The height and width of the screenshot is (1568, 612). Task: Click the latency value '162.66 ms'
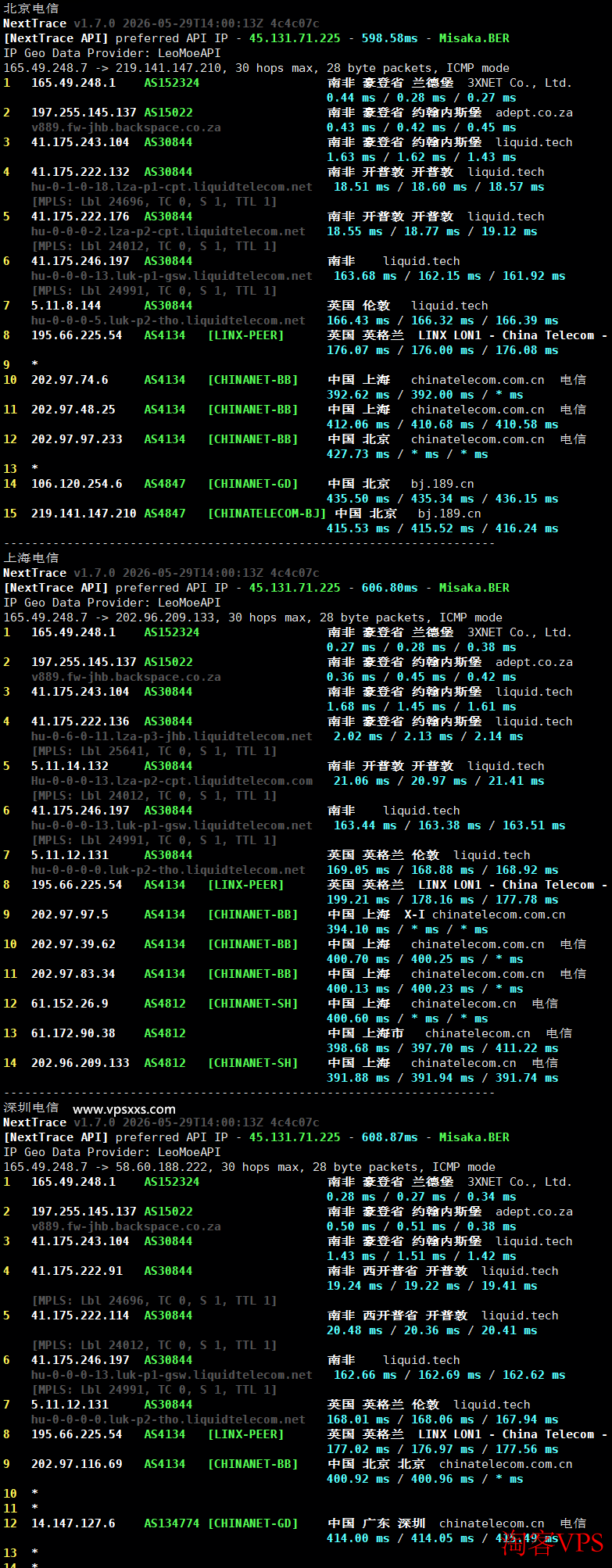(x=365, y=1375)
